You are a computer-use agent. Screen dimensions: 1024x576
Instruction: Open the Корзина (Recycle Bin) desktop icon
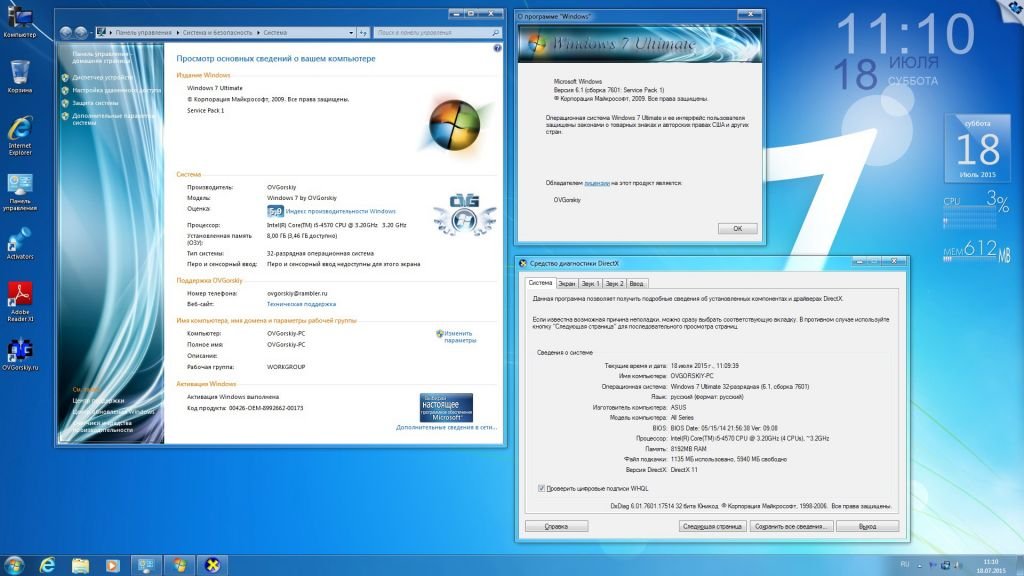pos(20,74)
